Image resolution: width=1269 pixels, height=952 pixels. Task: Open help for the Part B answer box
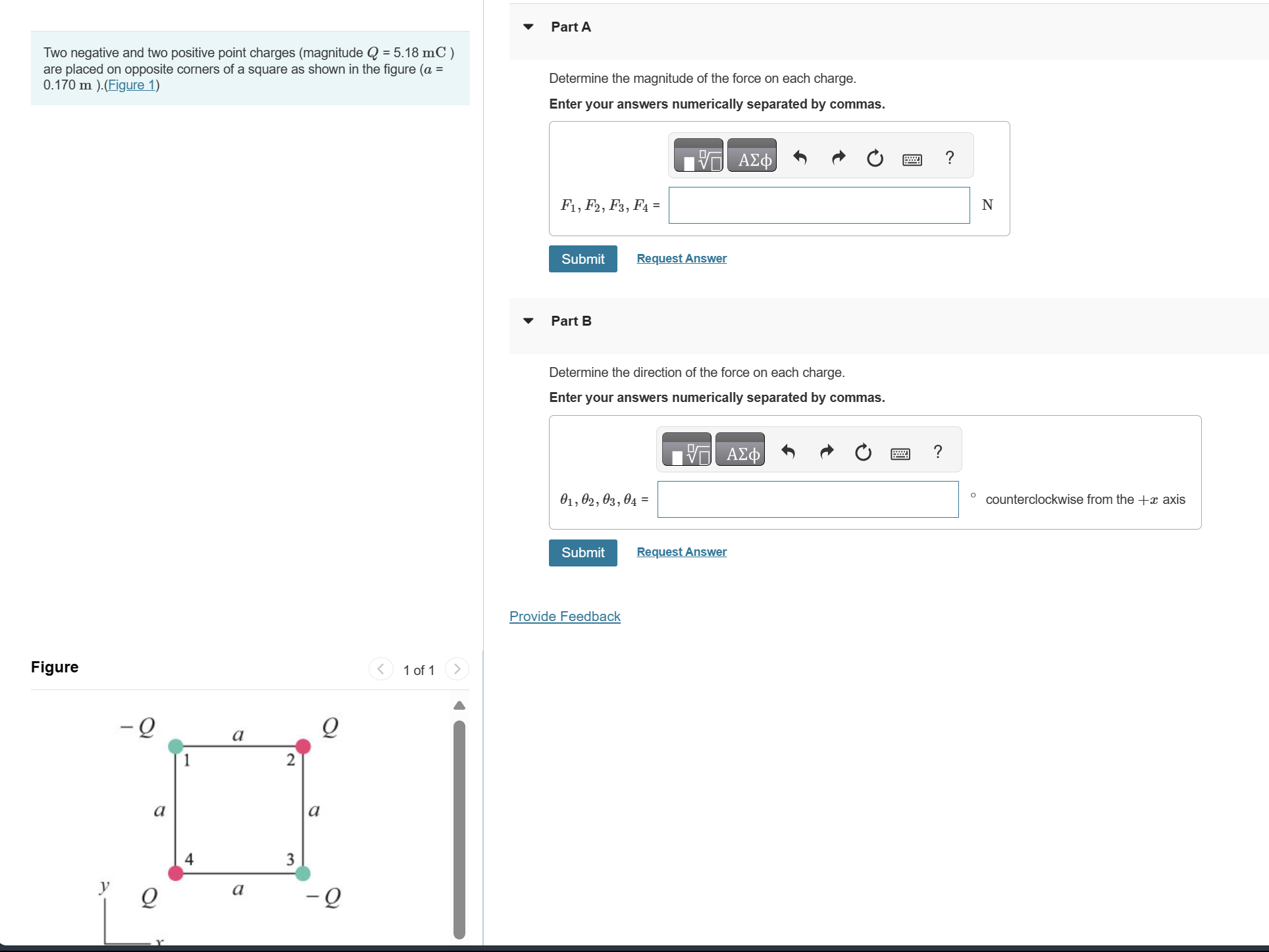pyautogui.click(x=937, y=452)
